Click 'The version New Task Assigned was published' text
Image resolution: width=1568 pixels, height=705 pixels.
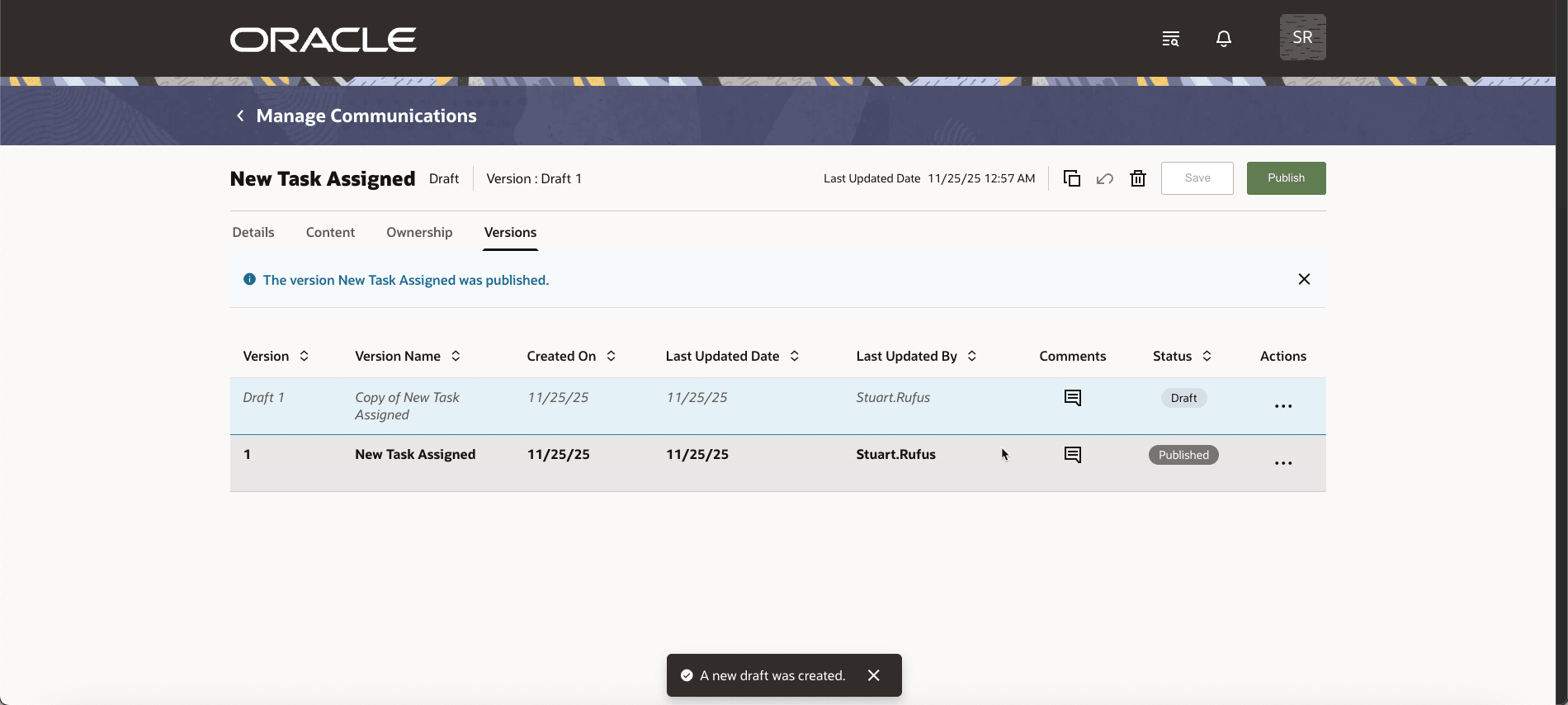click(x=405, y=280)
